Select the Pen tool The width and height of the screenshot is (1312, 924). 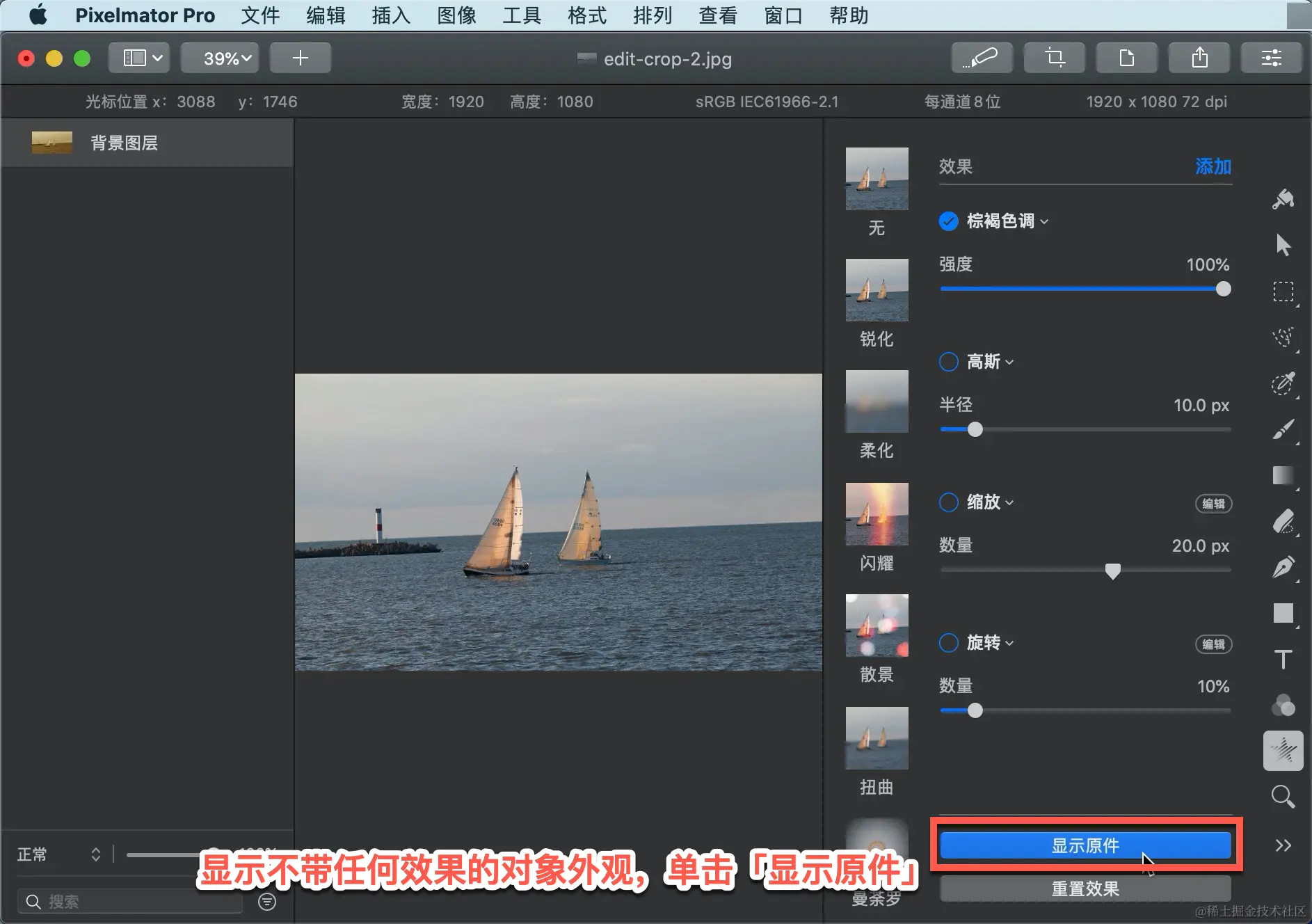(x=1283, y=567)
